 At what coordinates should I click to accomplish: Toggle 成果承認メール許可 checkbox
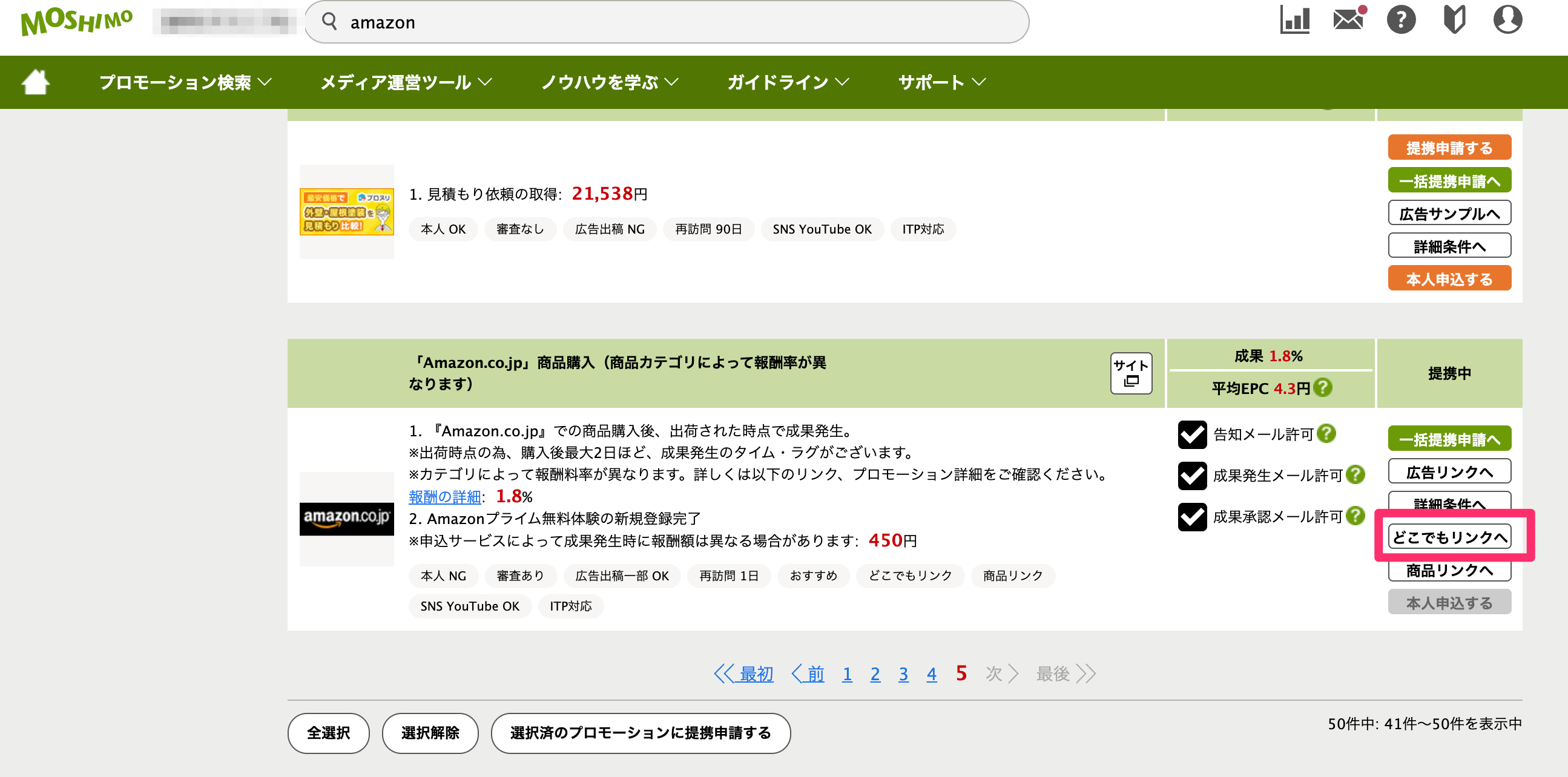pyautogui.click(x=1192, y=517)
